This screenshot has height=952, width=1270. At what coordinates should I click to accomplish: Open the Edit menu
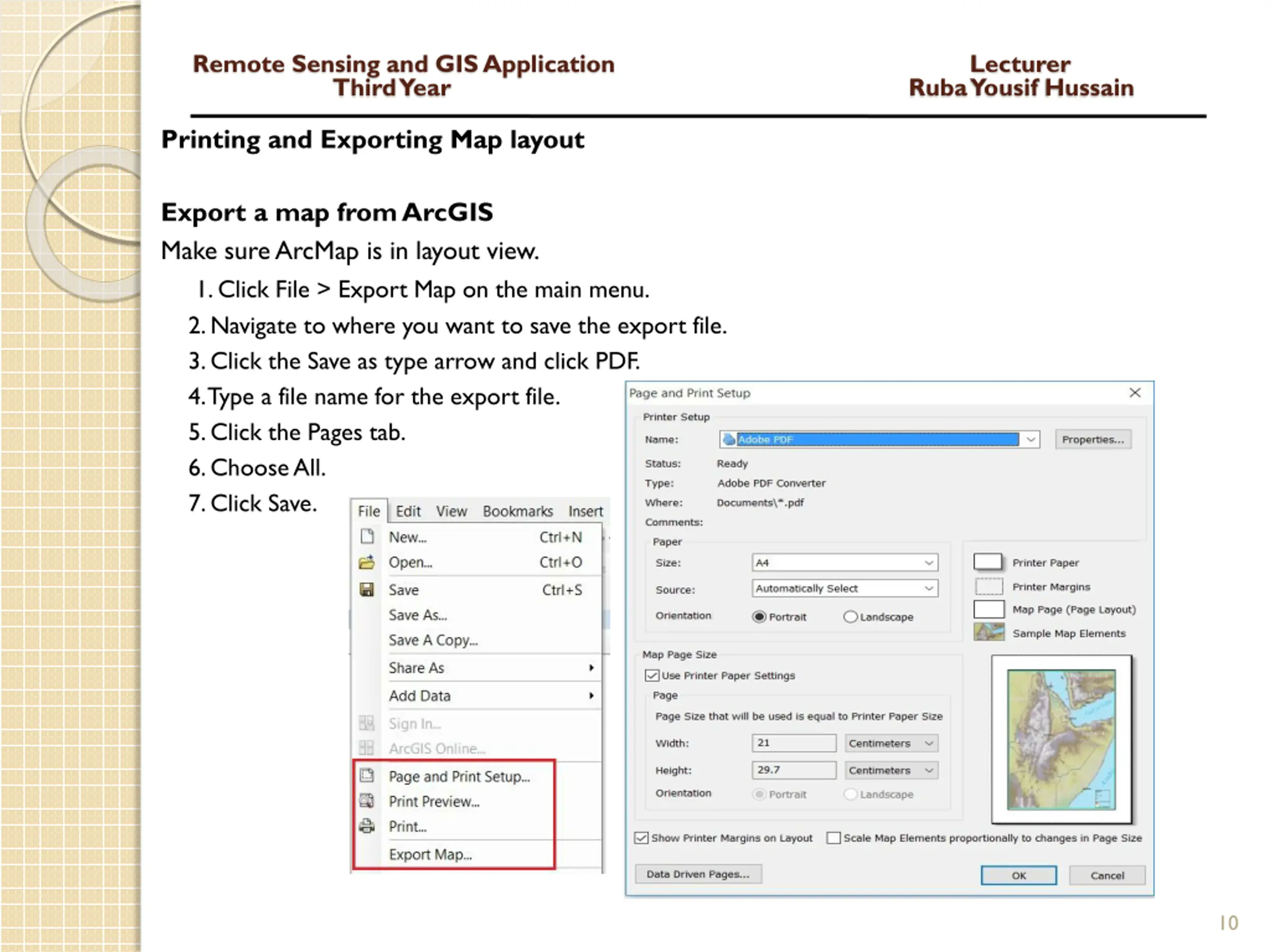[x=408, y=511]
